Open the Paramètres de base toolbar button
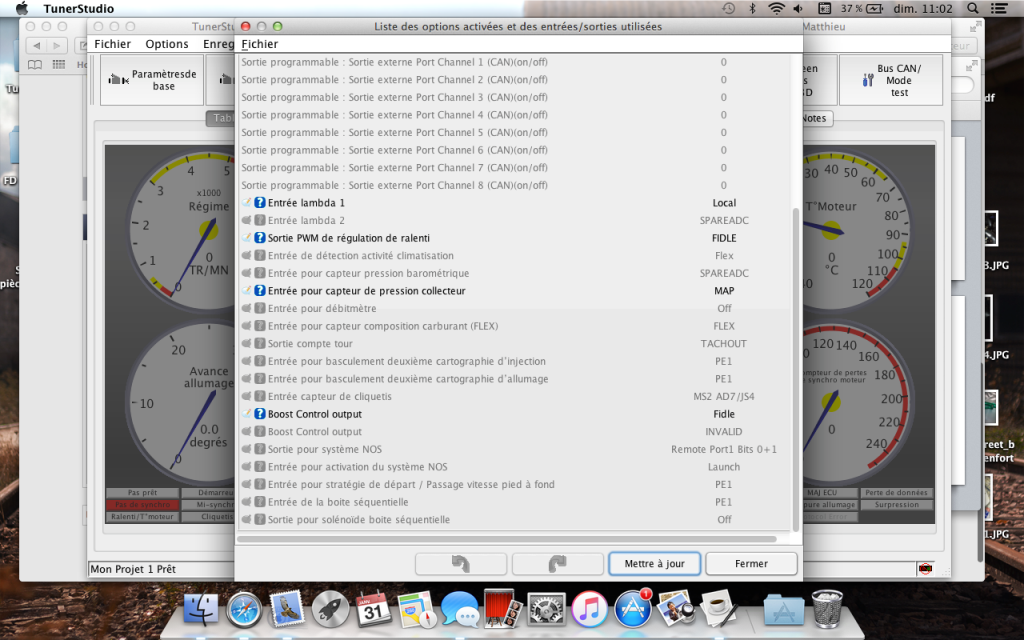The width and height of the screenshot is (1024, 640). (x=152, y=80)
